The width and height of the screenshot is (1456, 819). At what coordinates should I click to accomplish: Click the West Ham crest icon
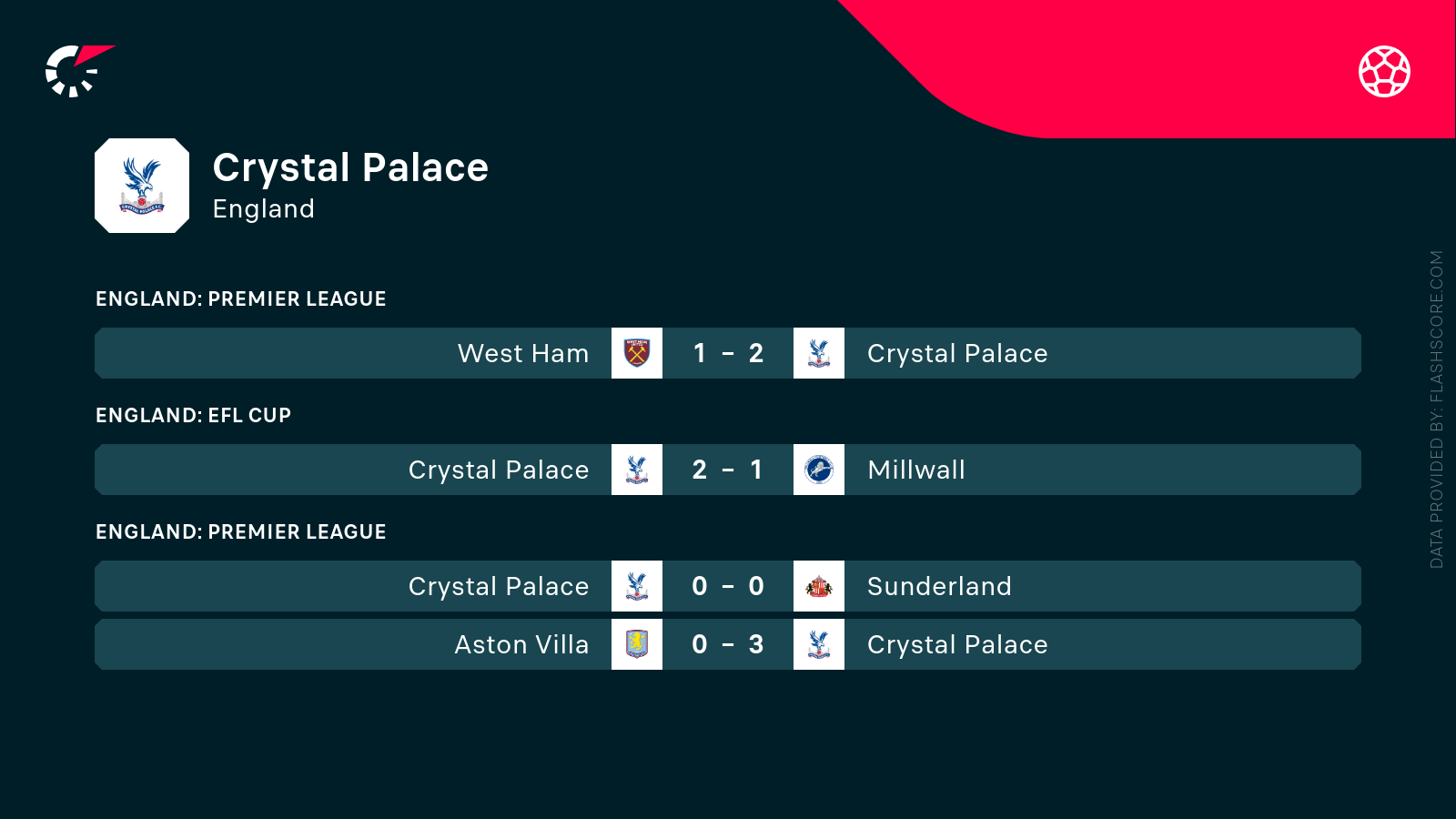pyautogui.click(x=637, y=353)
